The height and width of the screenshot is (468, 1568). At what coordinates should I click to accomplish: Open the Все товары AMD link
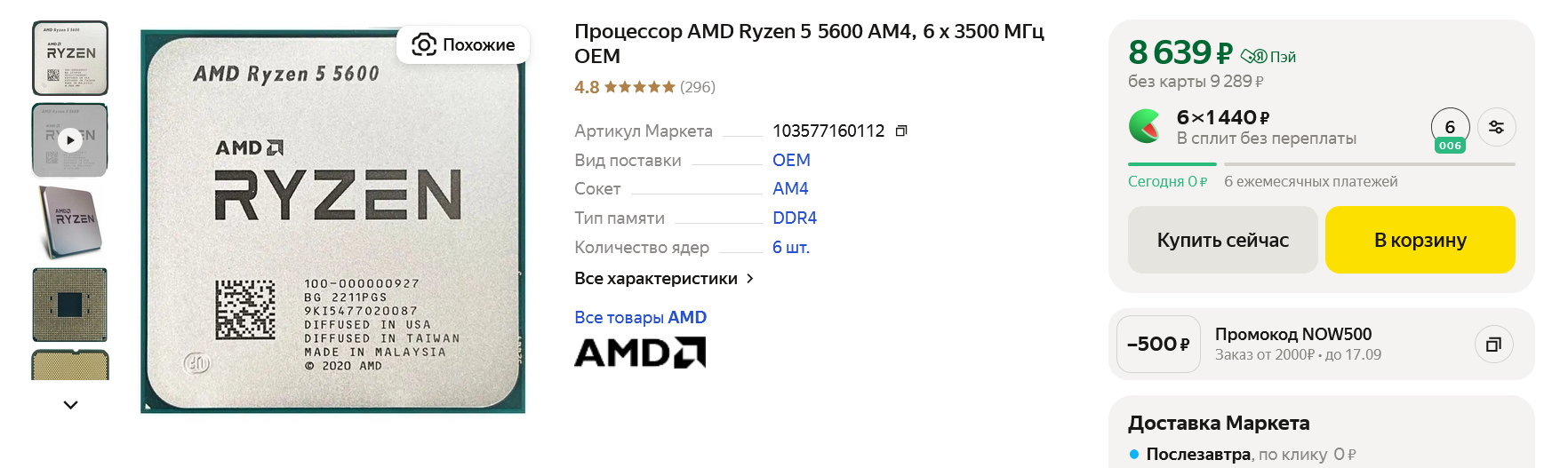point(640,318)
